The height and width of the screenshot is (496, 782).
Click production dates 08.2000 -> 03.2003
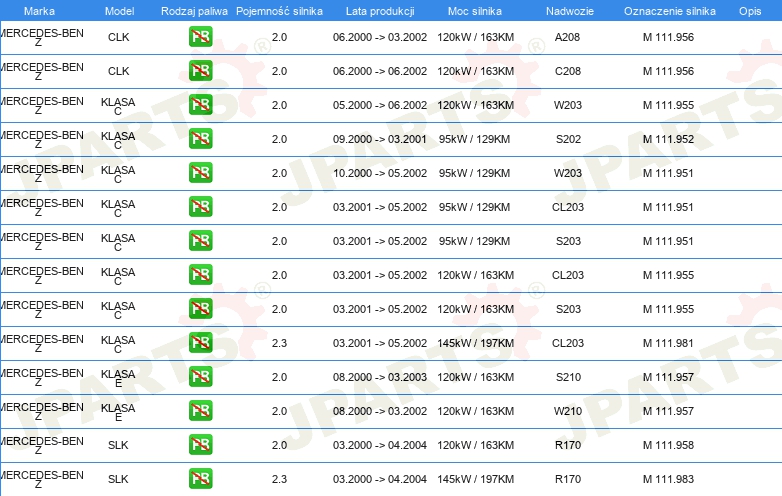380,377
